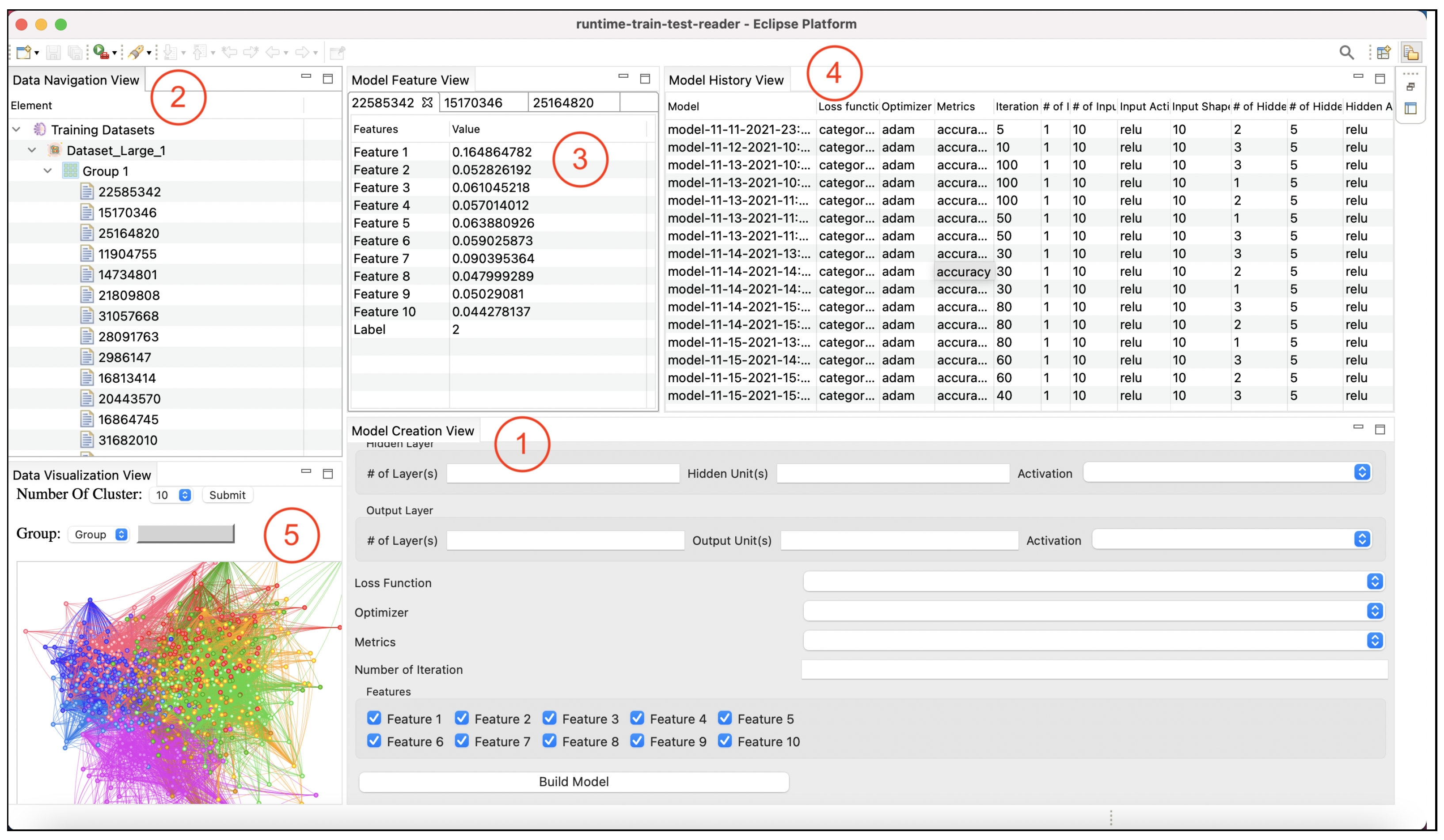Click the Open Perspective icon
The width and height of the screenshot is (1444, 840).
[1383, 53]
